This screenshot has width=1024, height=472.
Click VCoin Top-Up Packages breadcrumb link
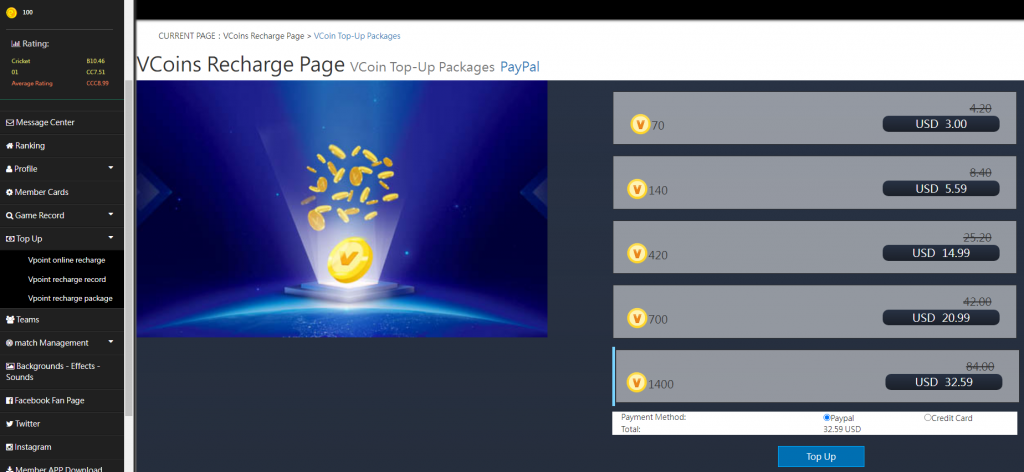[357, 36]
